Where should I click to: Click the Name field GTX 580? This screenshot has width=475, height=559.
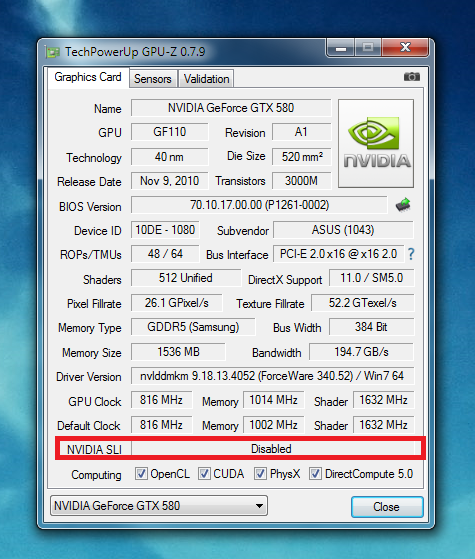231,108
